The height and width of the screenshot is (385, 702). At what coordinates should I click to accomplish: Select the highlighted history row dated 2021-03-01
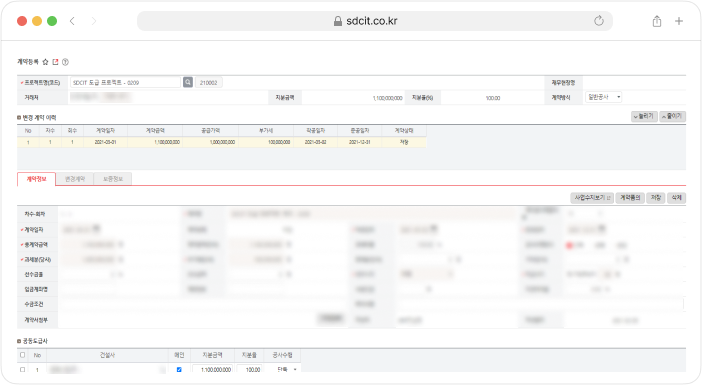[x=222, y=142]
